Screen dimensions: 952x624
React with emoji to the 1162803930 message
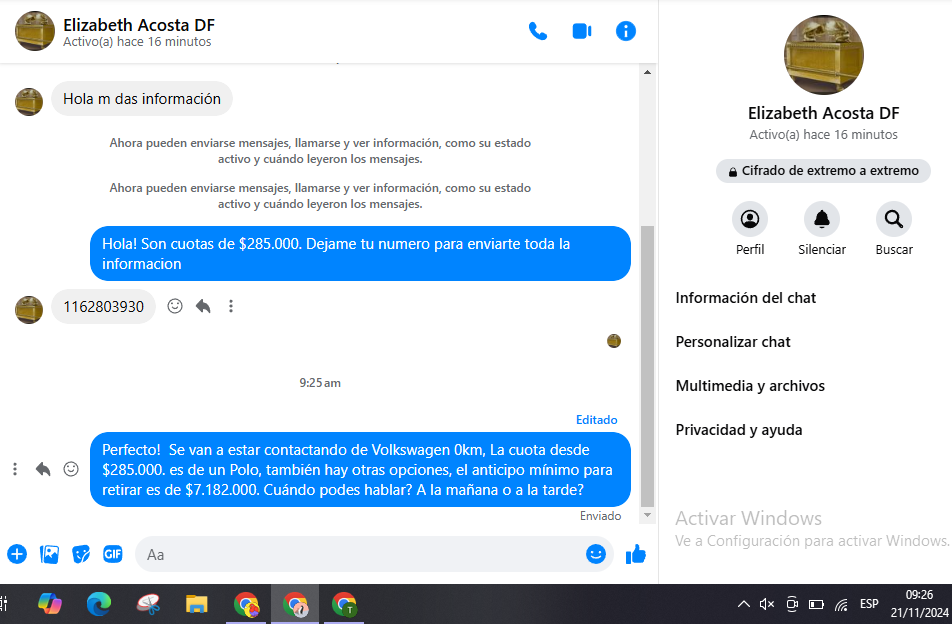pyautogui.click(x=175, y=306)
